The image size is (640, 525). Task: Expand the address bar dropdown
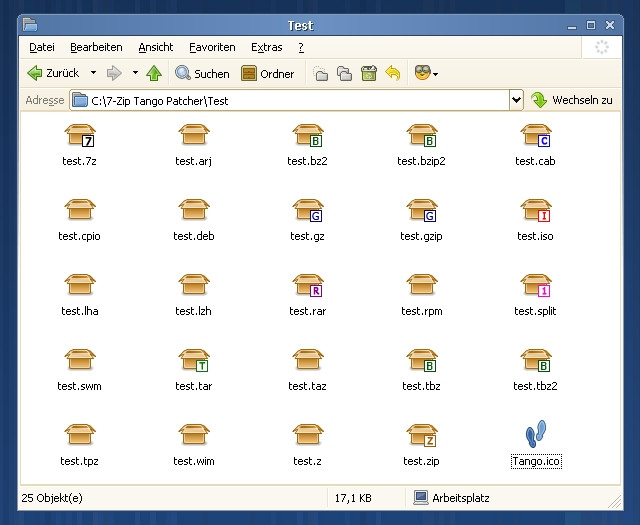(x=516, y=100)
